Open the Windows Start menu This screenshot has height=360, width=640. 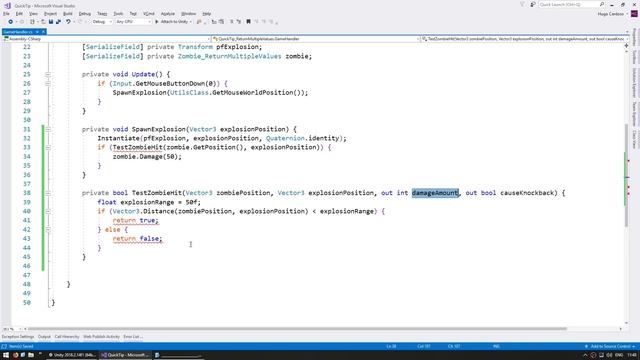click(x=6, y=355)
